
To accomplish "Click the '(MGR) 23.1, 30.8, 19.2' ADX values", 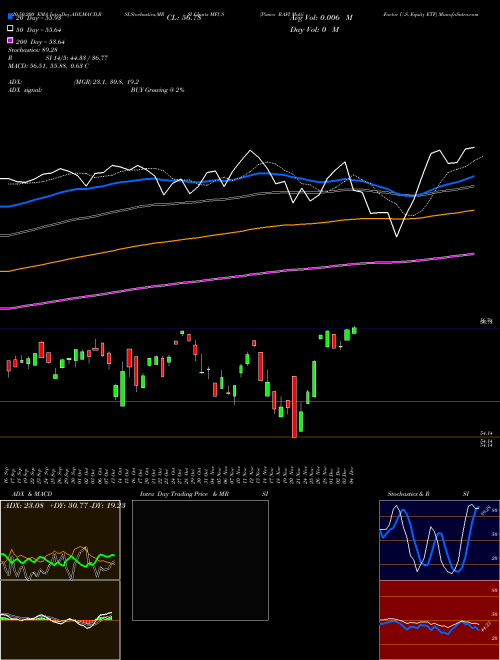I will (106, 82).
